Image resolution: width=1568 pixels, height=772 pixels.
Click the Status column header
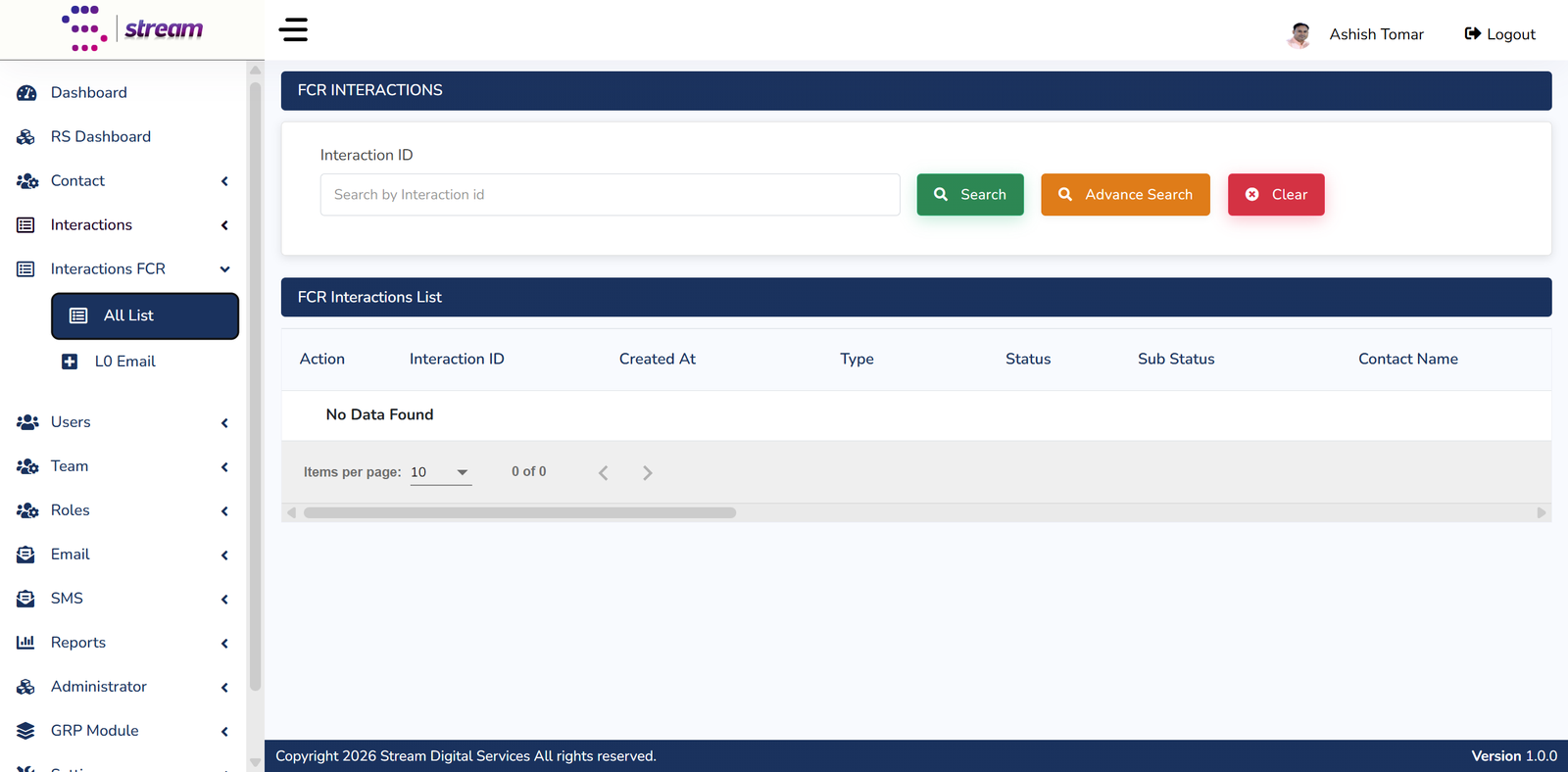[1028, 360]
